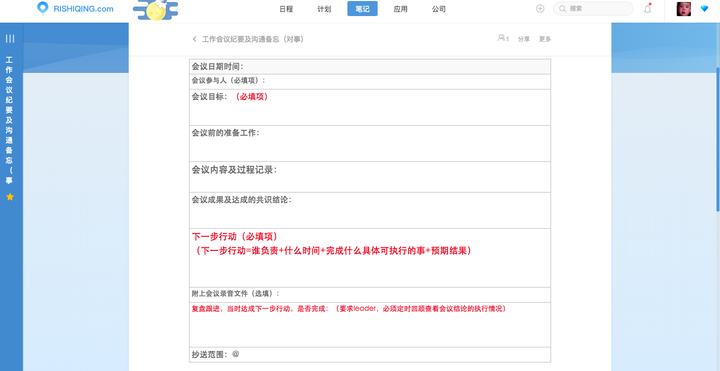The image size is (720, 371).
Task: Focus the 搜索 search field
Action: pos(593,9)
